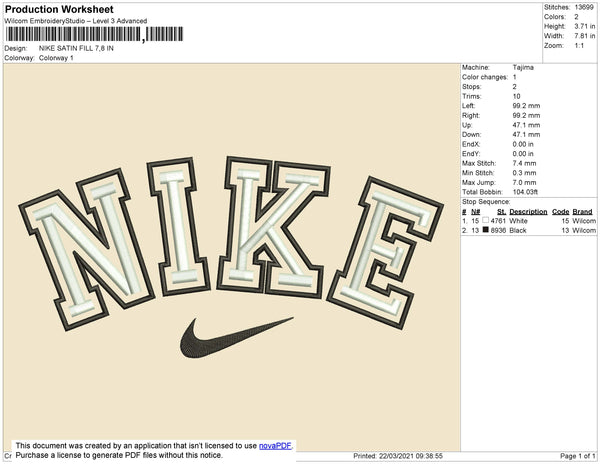Click the Total Bobbin value 104.03ft
The image size is (600, 464).
click(525, 192)
